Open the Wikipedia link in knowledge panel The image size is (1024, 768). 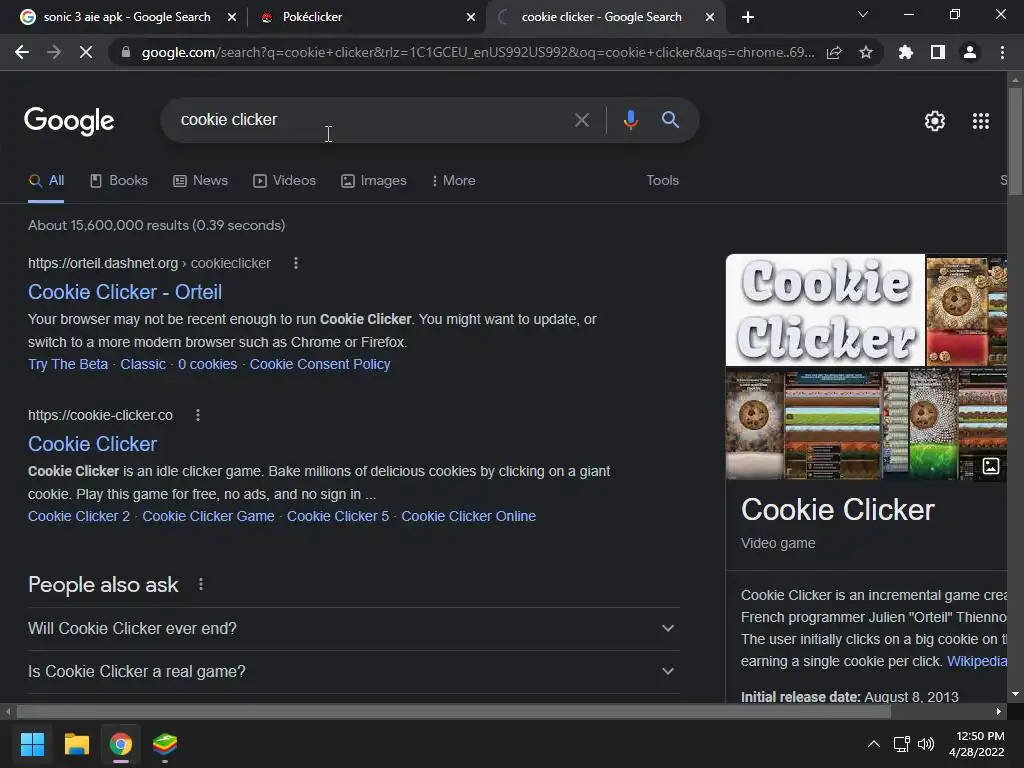coord(977,661)
